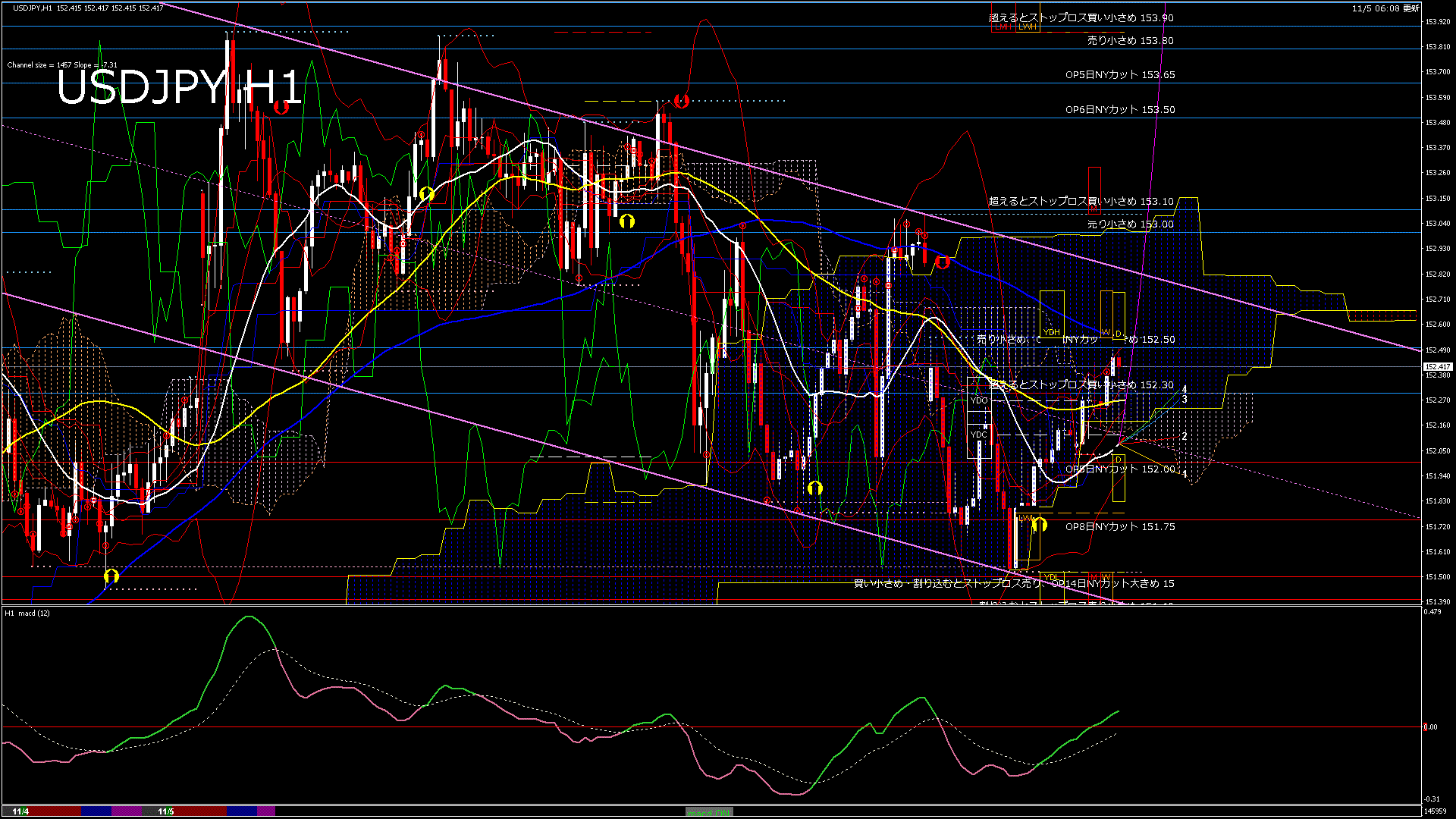Toggle the green macd ON button
Screen dimensions: 1456x819
pos(710,812)
